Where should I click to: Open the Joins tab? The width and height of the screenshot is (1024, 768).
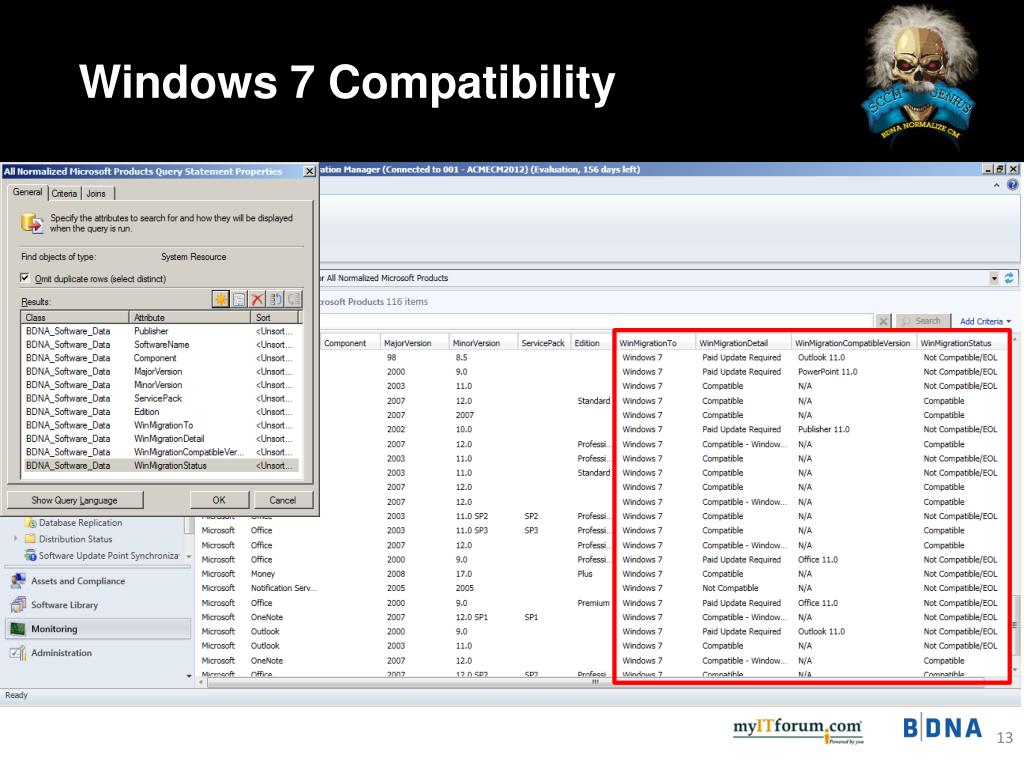(x=96, y=193)
